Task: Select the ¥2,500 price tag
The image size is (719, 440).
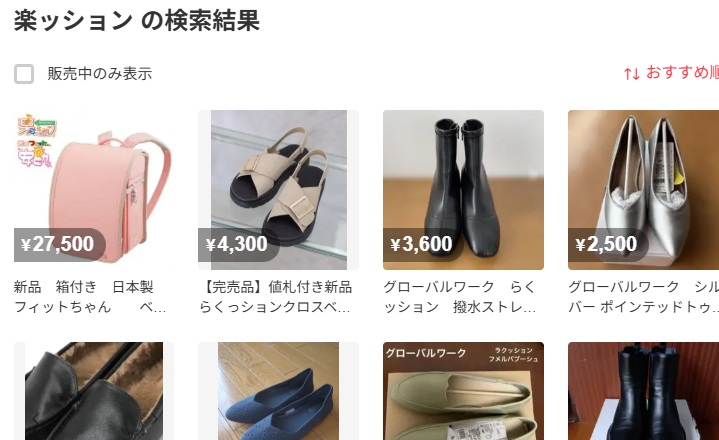Action: [608, 245]
